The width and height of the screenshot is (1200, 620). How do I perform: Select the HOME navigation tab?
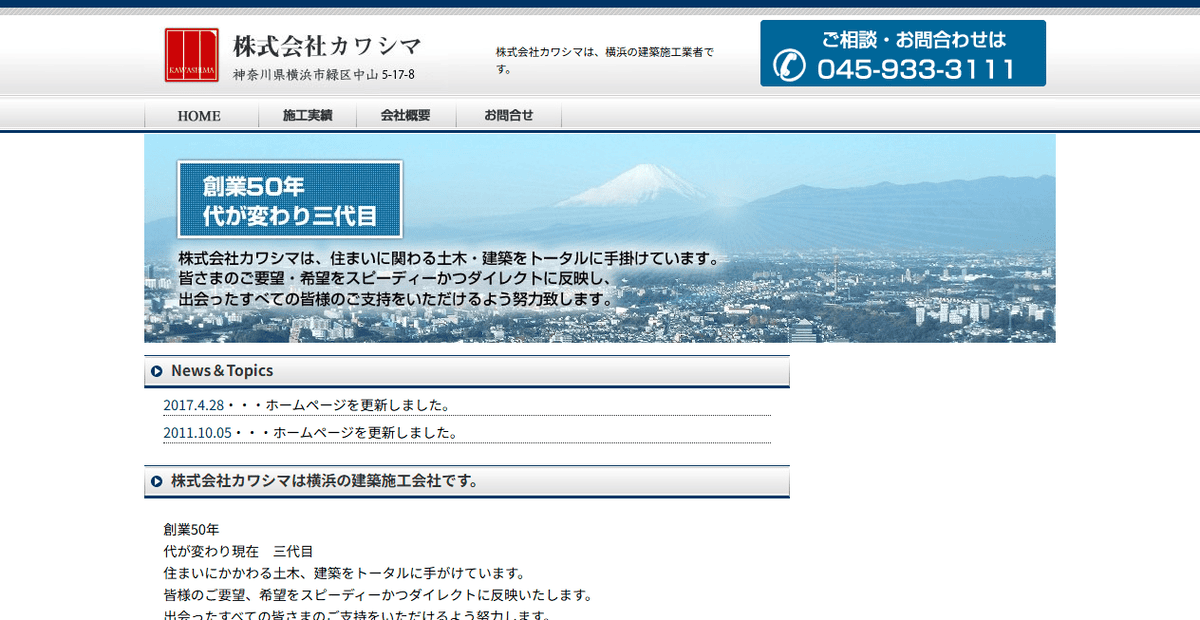(x=201, y=115)
